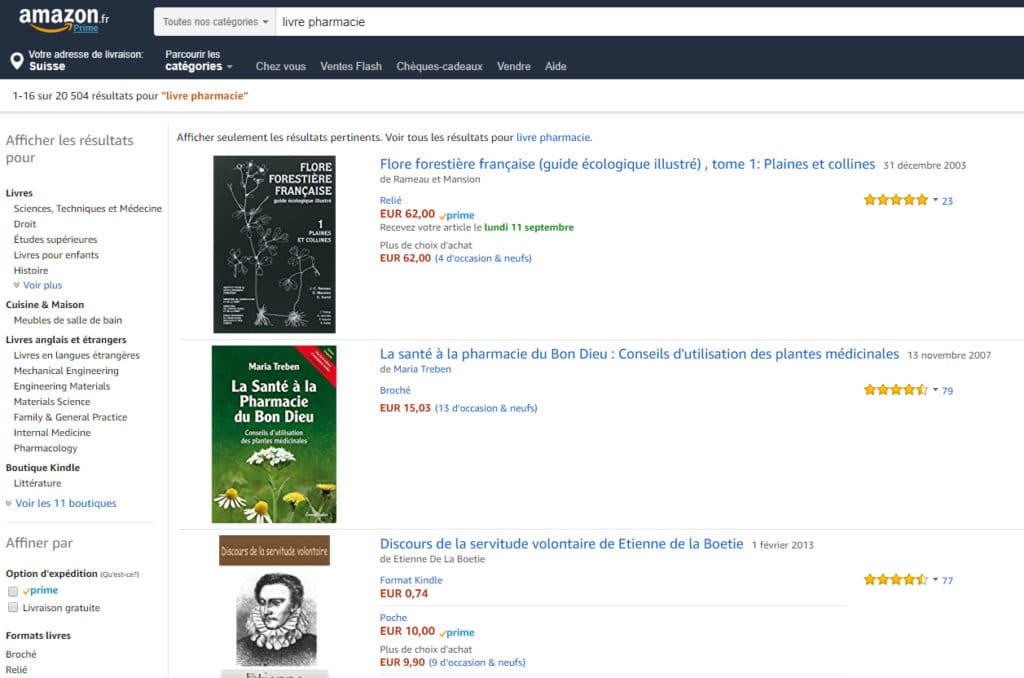View 4 d'occasion & neufs offers

(x=483, y=259)
